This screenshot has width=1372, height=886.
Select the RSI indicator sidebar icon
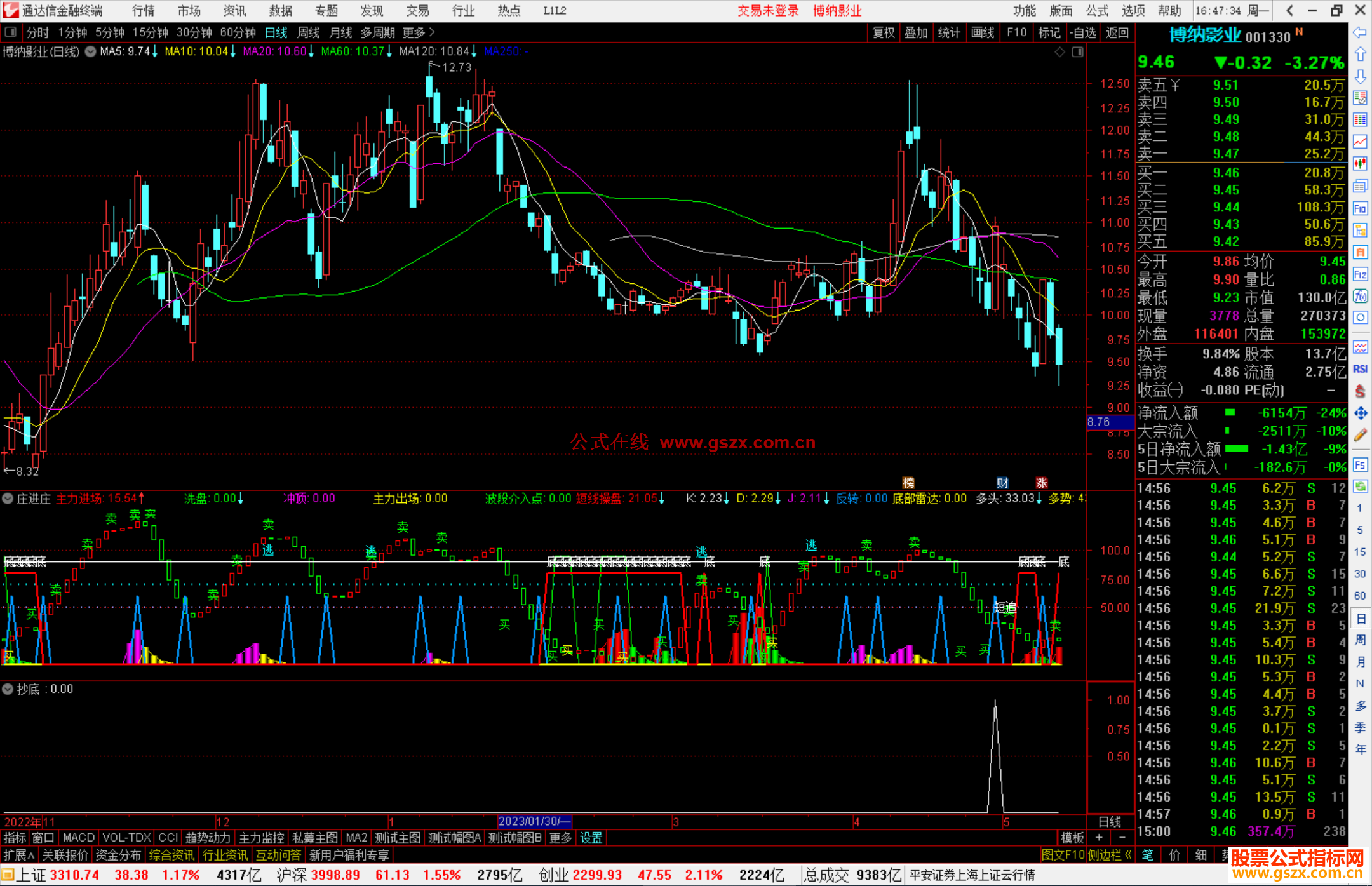click(1360, 369)
